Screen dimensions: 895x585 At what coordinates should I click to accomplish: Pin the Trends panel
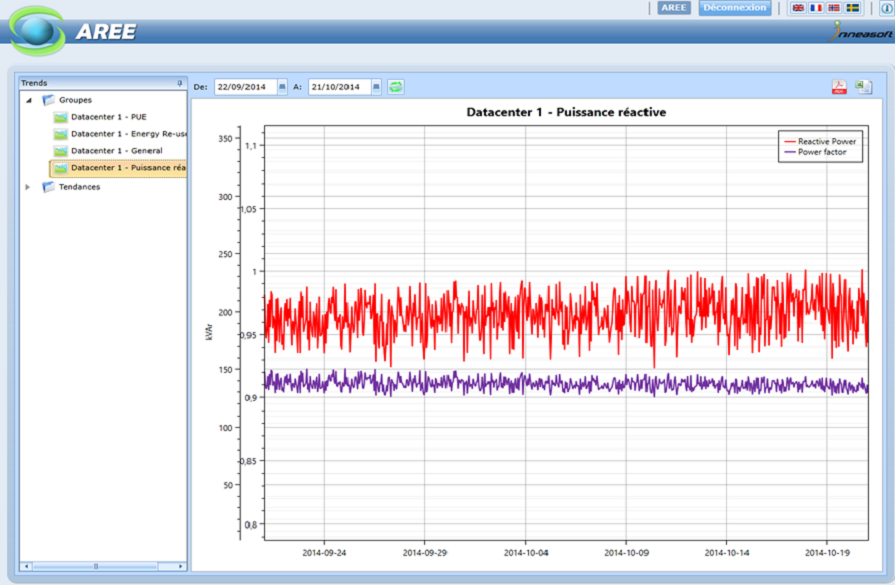pyautogui.click(x=180, y=83)
